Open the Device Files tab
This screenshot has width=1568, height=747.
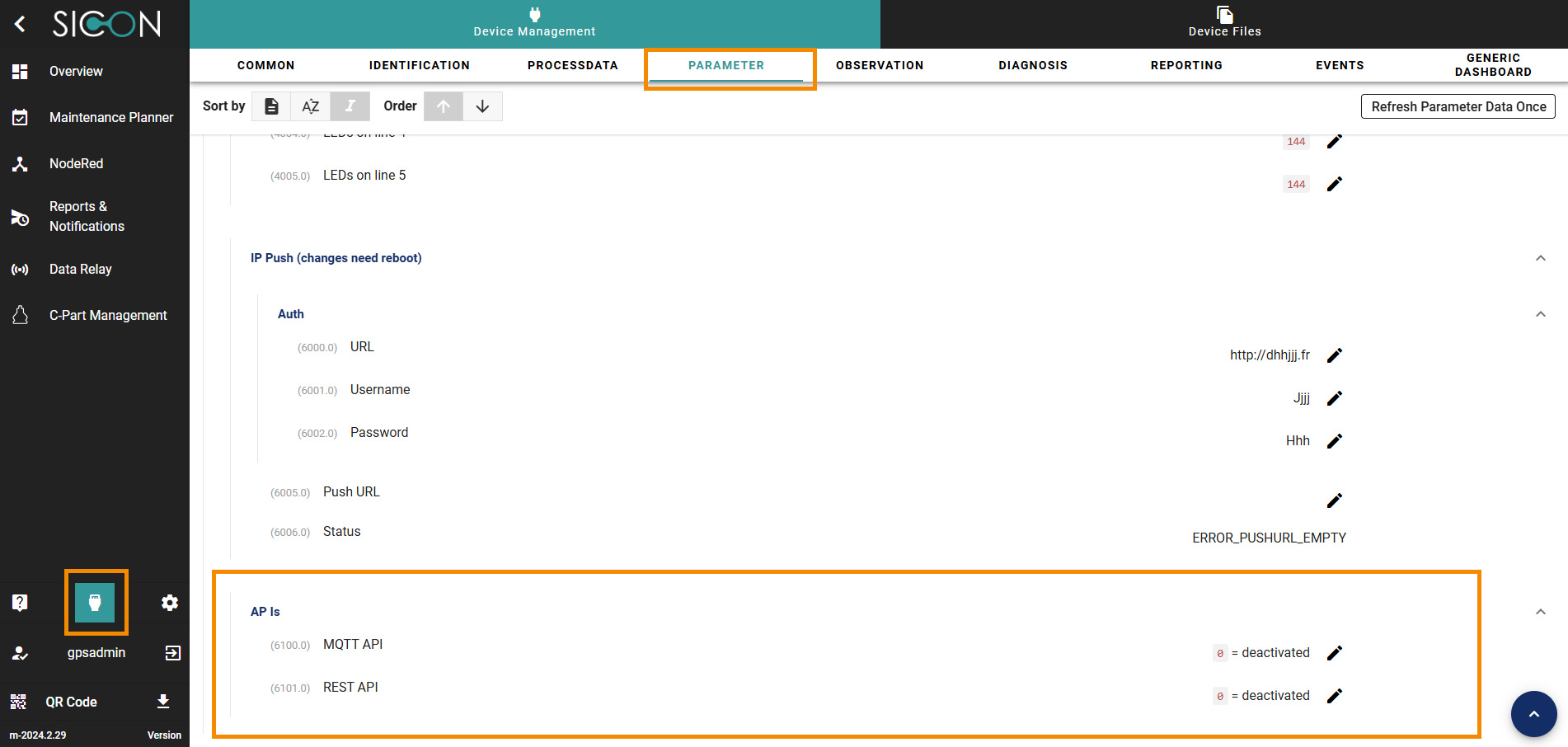click(x=1224, y=23)
